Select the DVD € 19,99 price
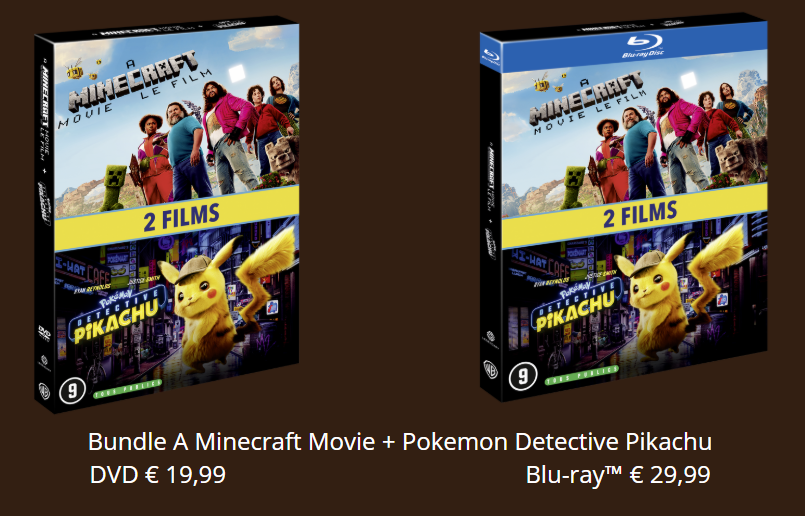 (158, 474)
